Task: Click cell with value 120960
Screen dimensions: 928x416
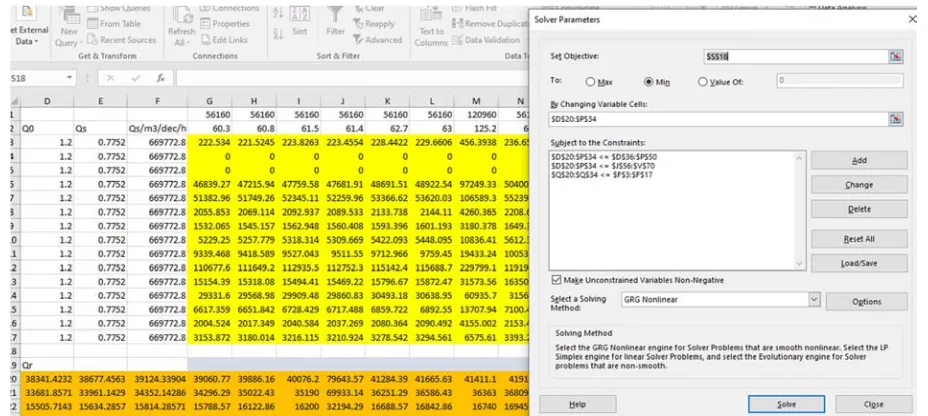Action: pos(476,115)
